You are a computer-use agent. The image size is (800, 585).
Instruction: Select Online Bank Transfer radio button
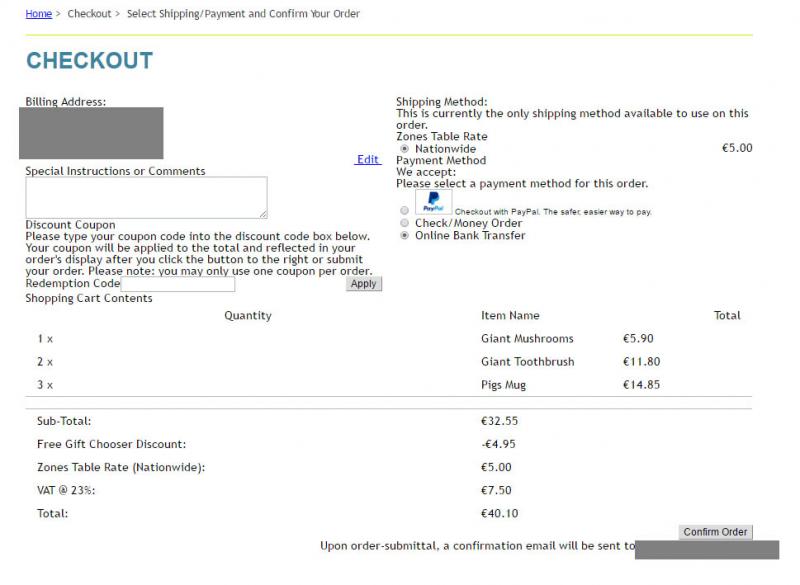[405, 236]
